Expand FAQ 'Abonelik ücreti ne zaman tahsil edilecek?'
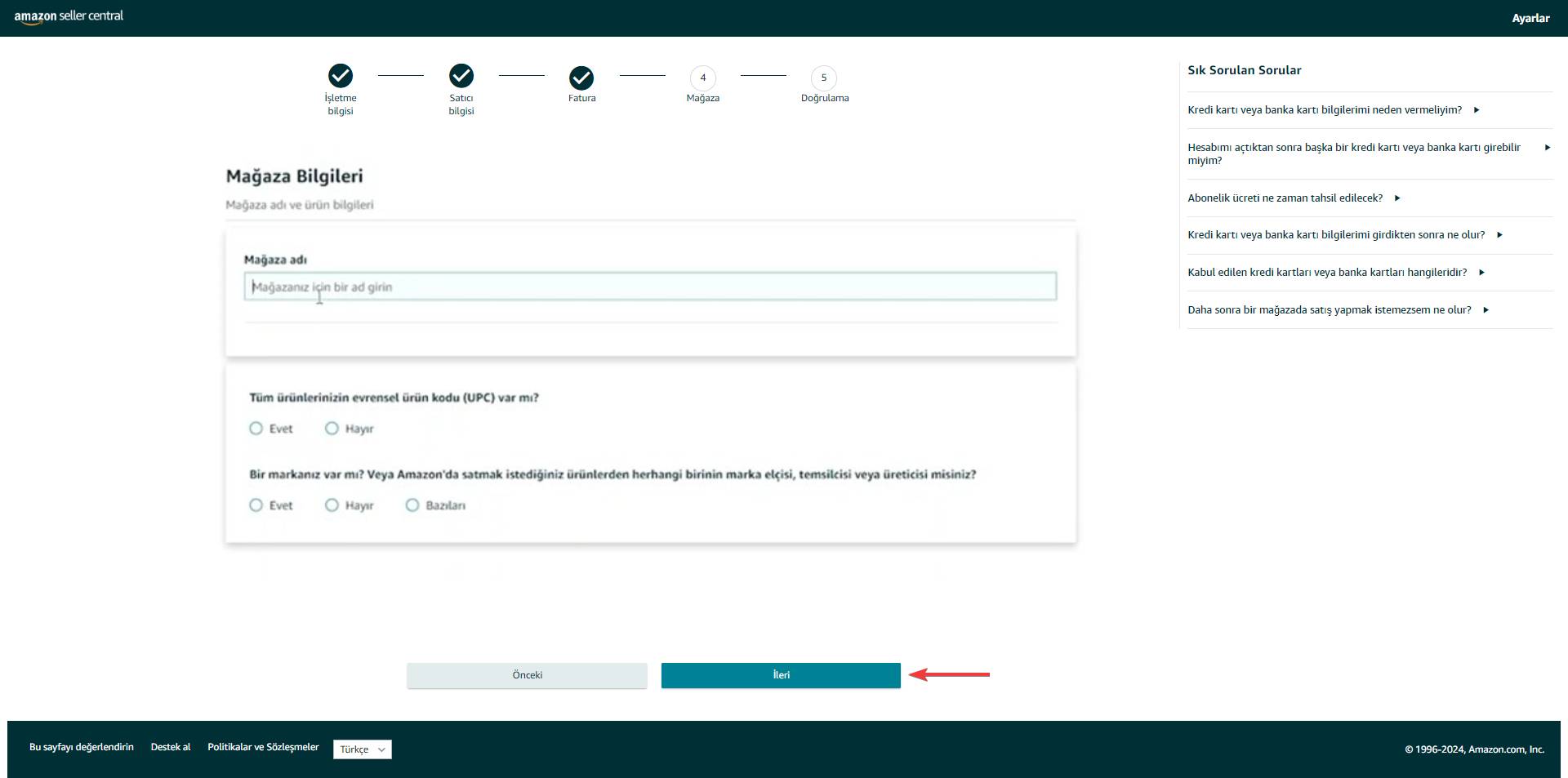 coord(1294,198)
